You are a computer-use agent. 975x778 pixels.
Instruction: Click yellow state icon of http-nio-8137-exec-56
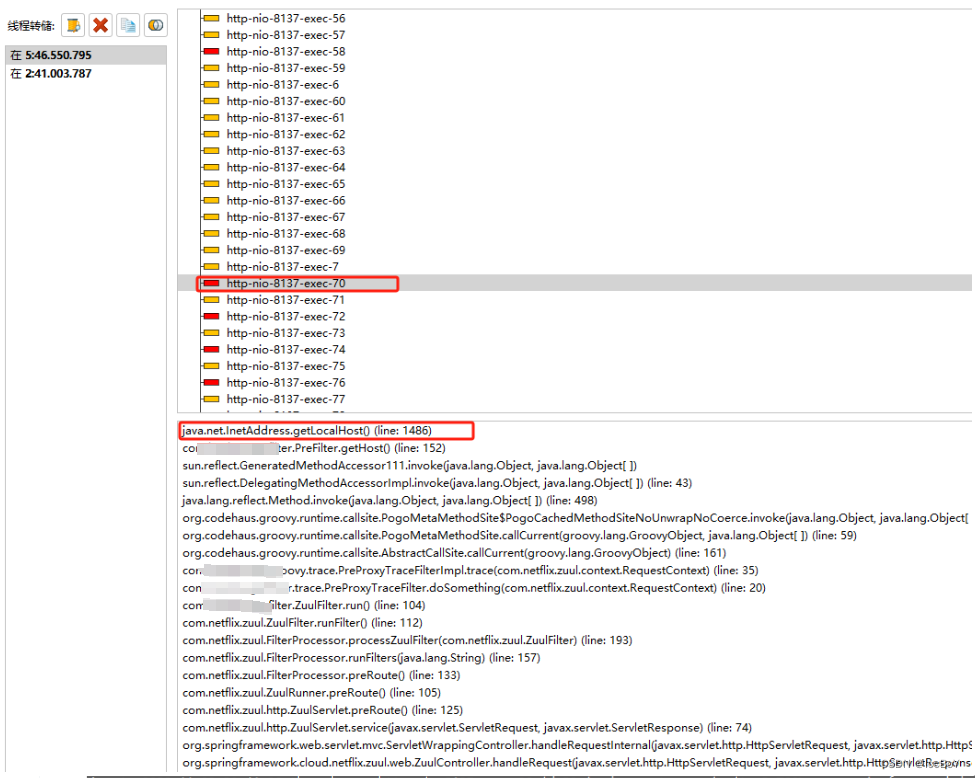point(210,18)
